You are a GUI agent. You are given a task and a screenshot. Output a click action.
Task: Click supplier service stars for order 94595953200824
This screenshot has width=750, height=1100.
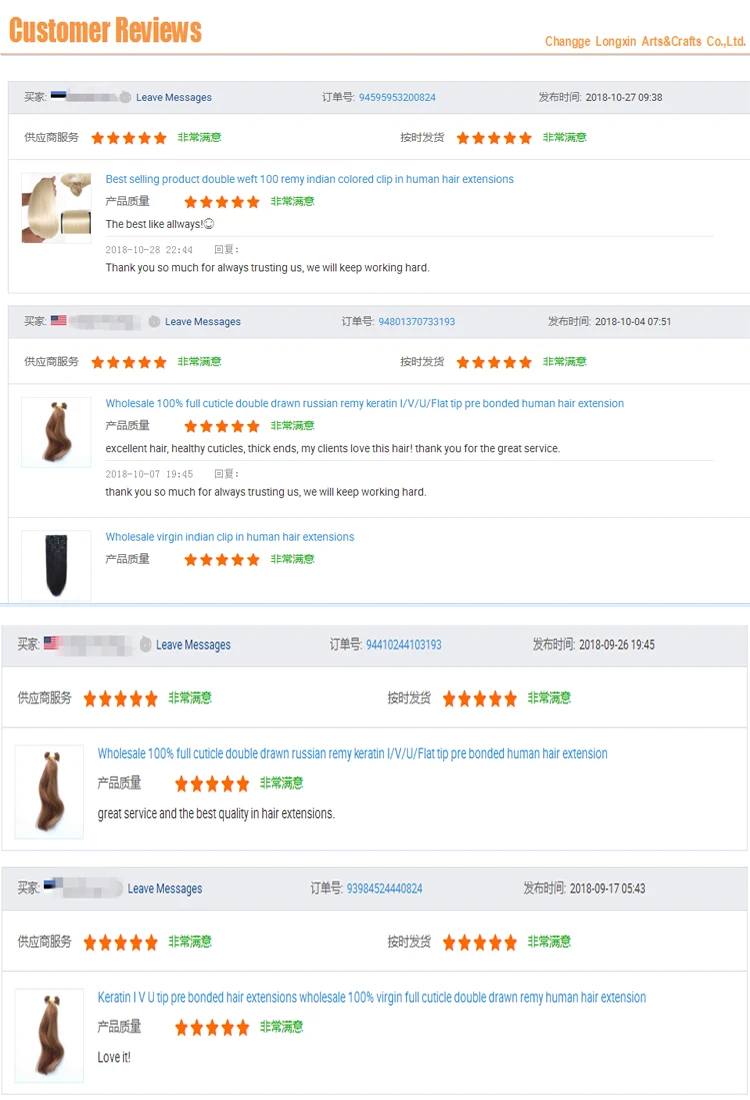129,138
